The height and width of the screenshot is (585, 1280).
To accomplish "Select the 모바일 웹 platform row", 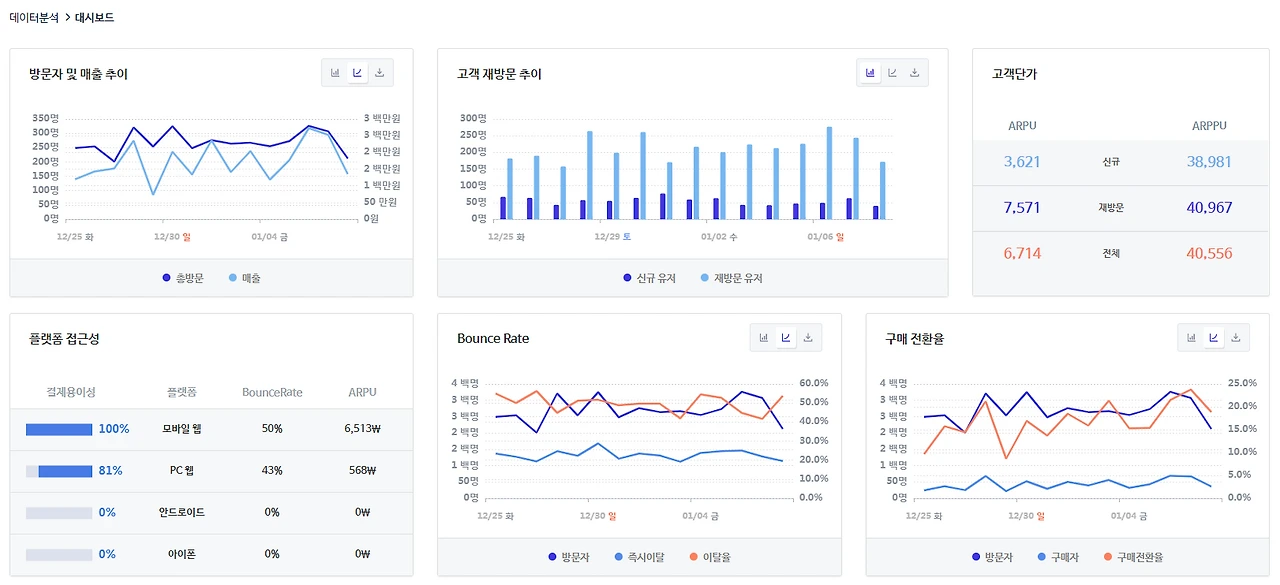I will tap(211, 429).
